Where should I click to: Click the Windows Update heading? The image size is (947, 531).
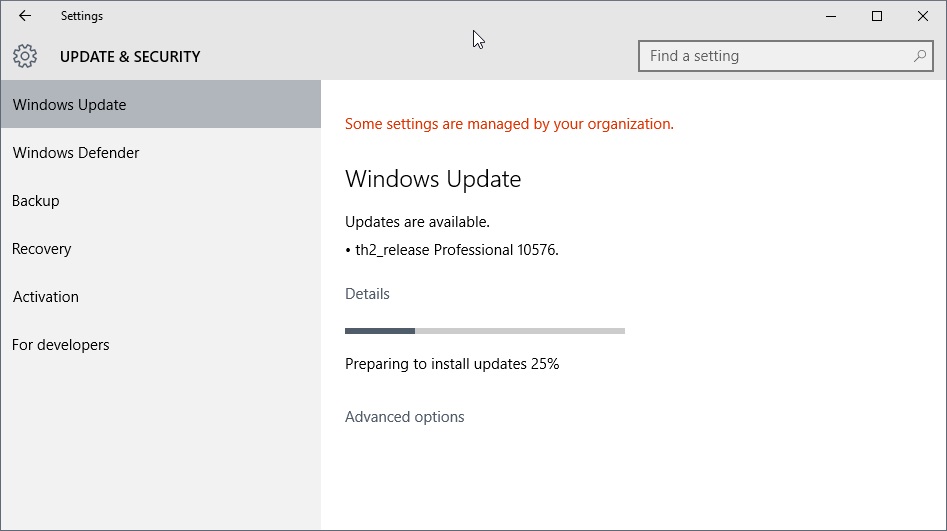(433, 179)
